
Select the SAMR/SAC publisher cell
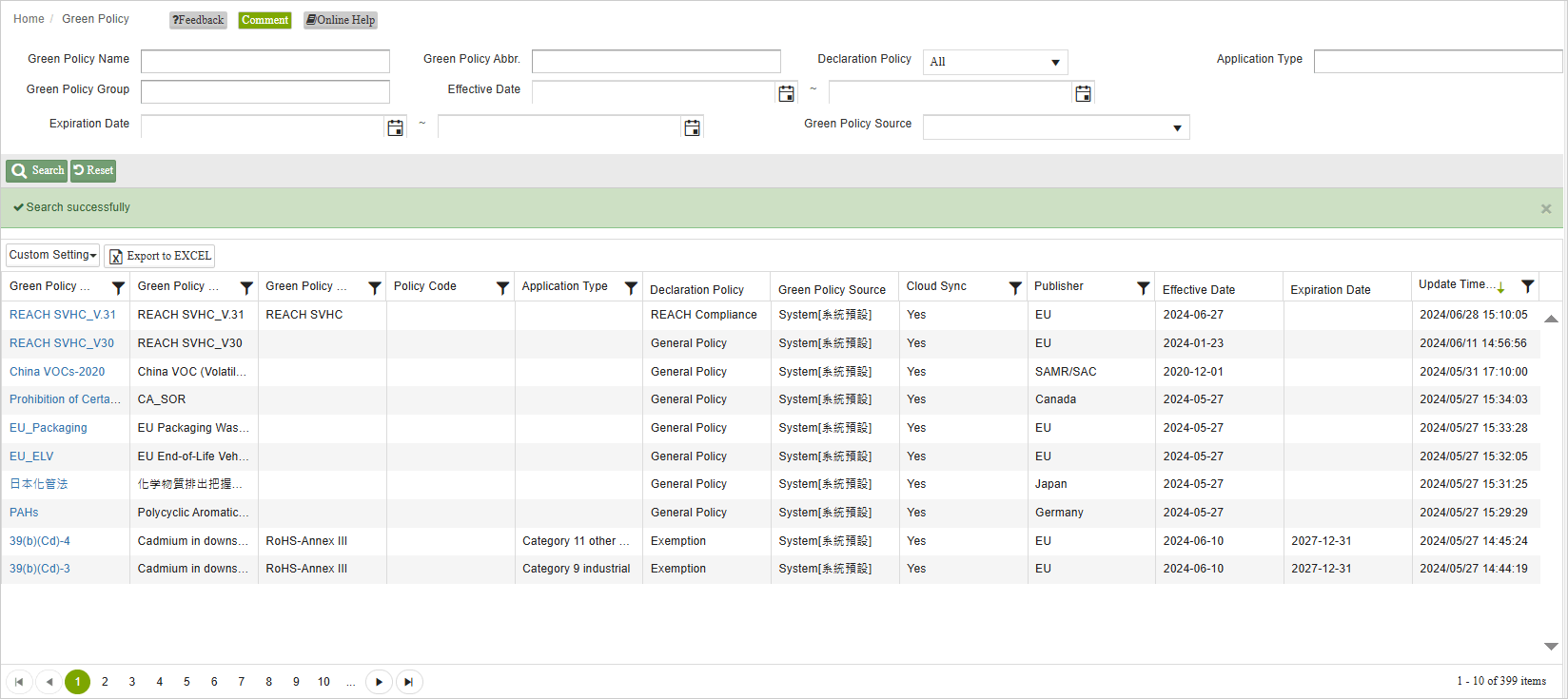[1091, 372]
